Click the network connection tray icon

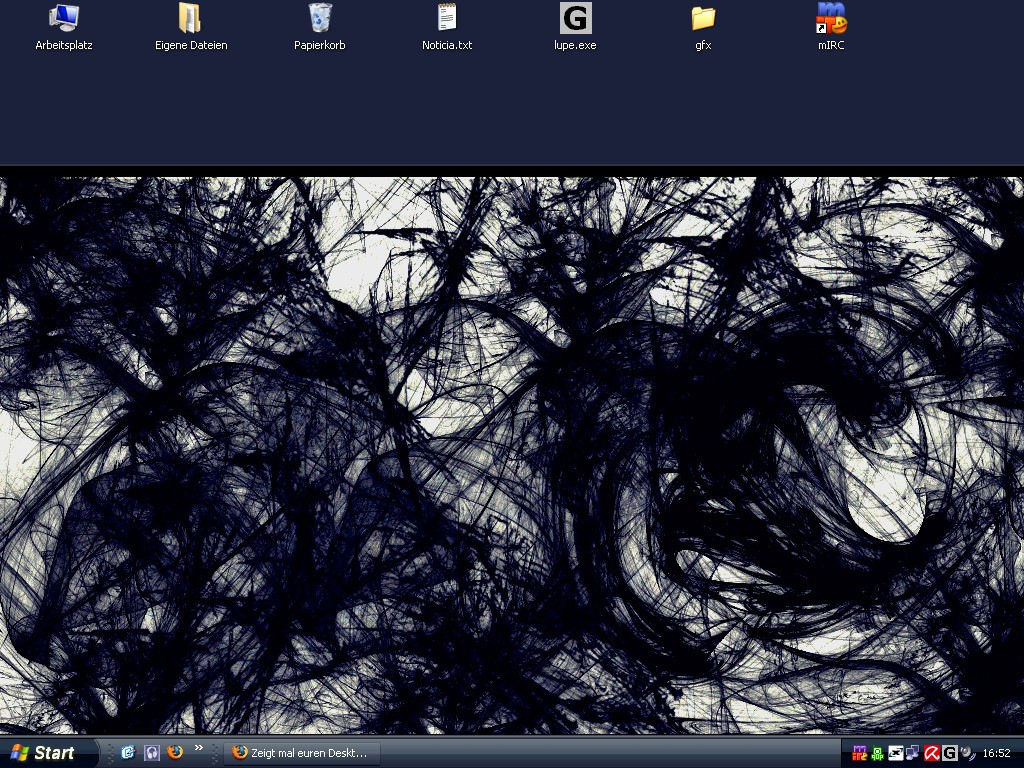[x=913, y=754]
